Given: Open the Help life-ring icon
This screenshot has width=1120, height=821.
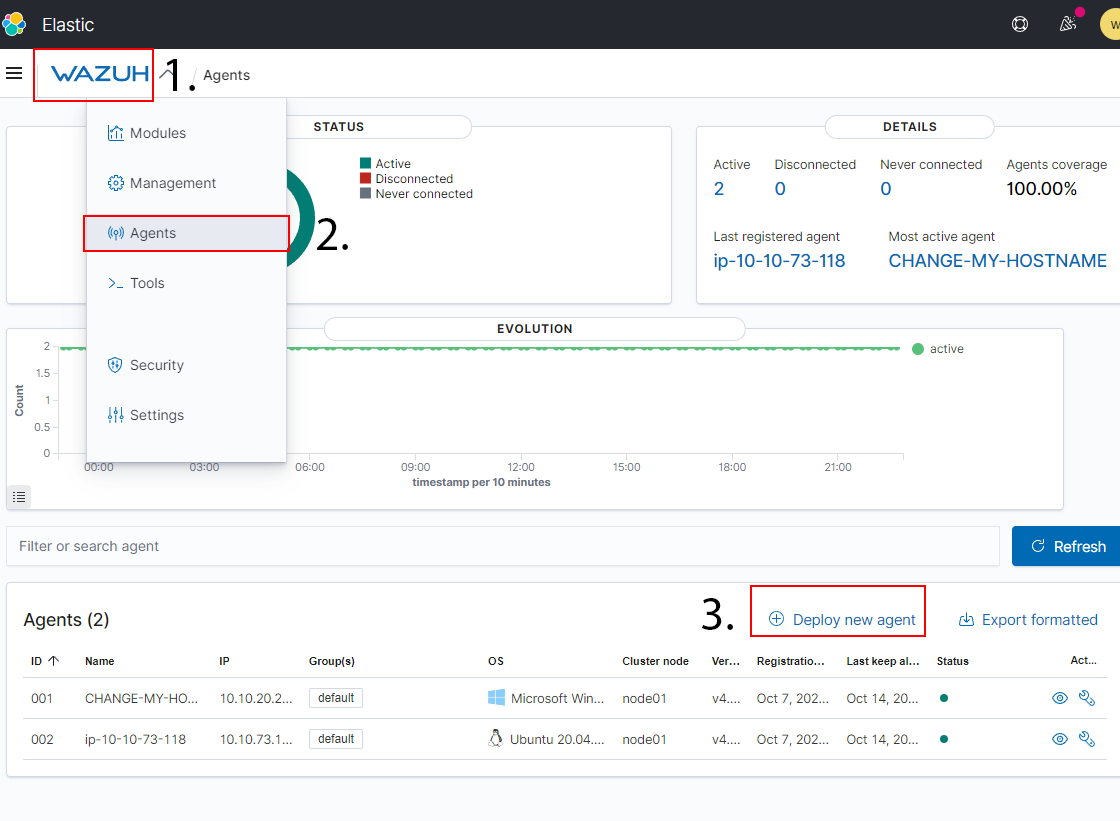Looking at the screenshot, I should click(1020, 23).
